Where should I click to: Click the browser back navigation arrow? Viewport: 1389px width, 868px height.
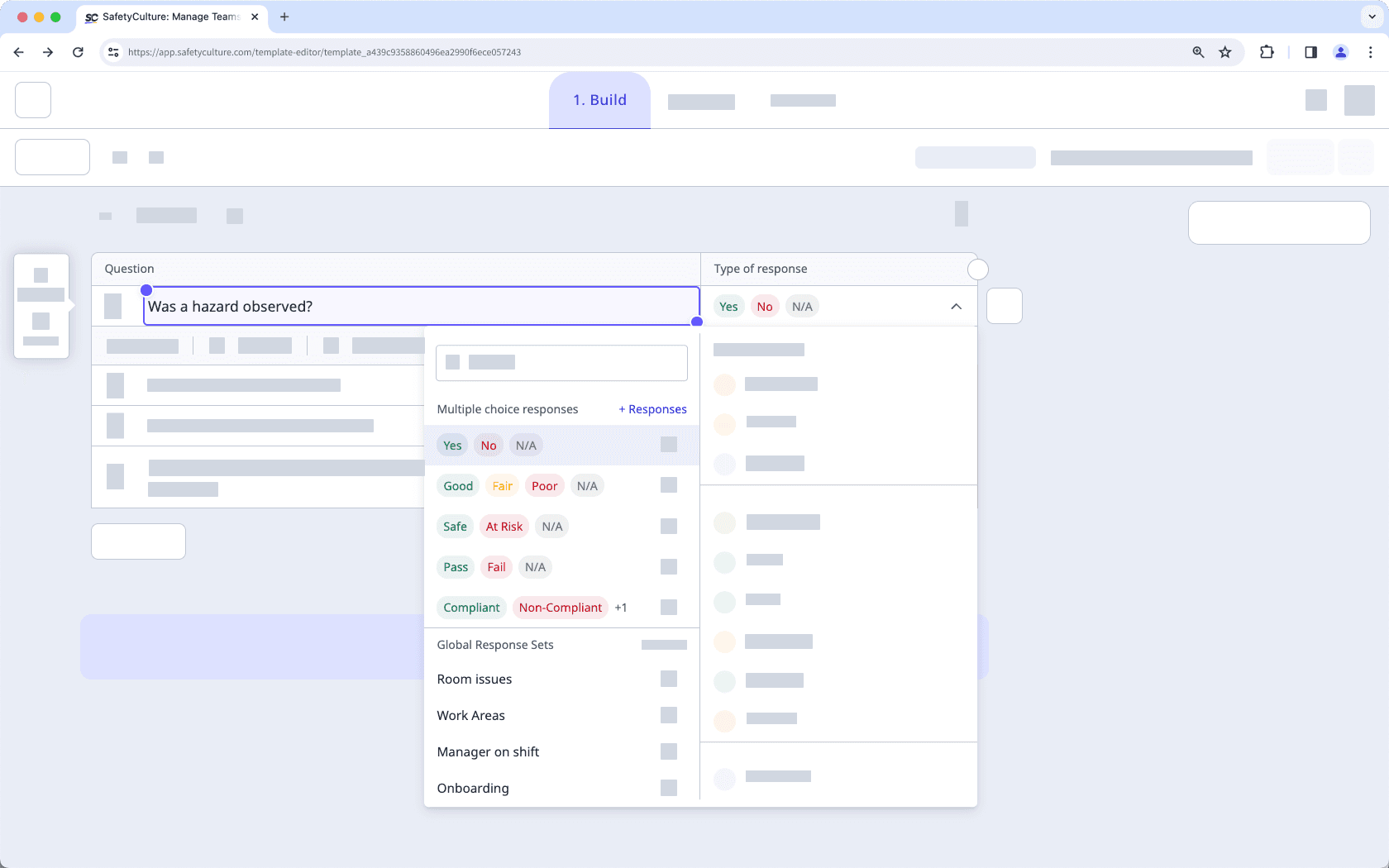point(18,51)
